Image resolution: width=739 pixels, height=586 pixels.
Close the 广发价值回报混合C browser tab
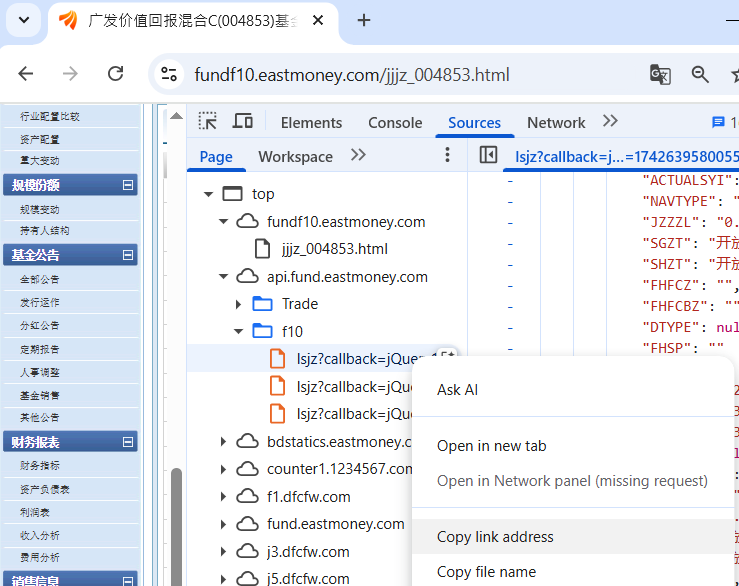[x=318, y=20]
